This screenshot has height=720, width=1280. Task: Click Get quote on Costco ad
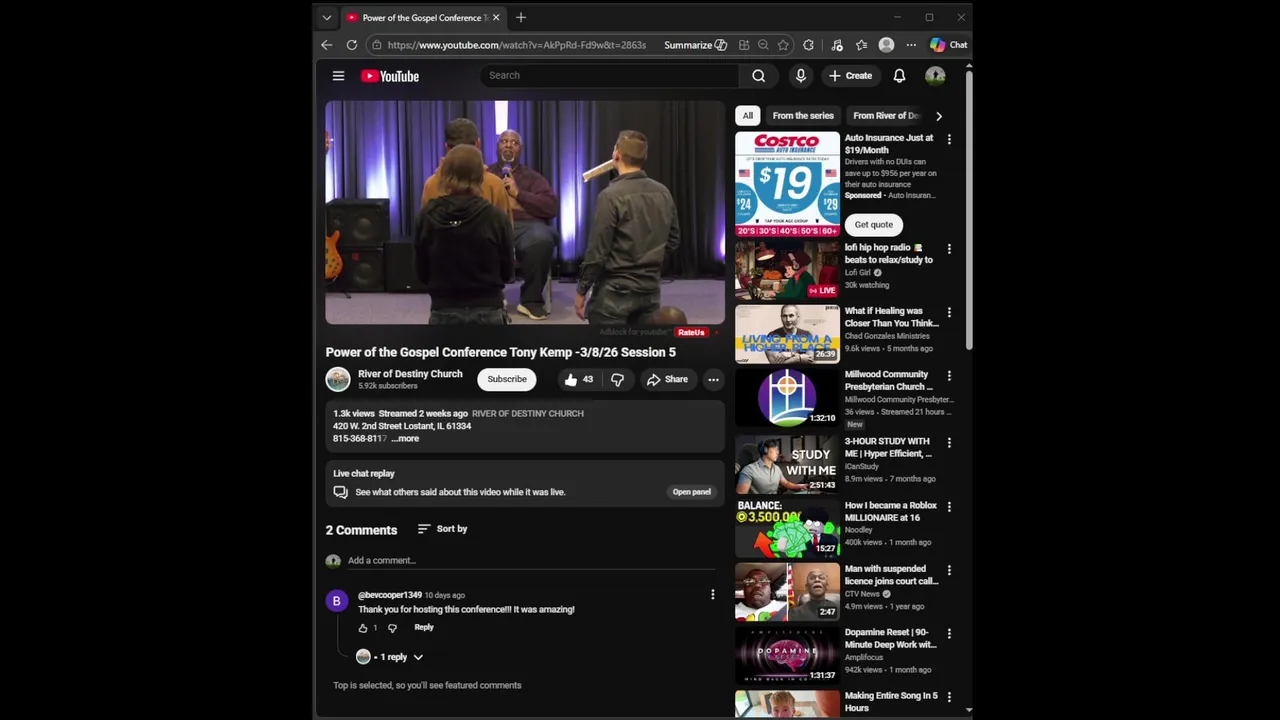[x=873, y=225]
